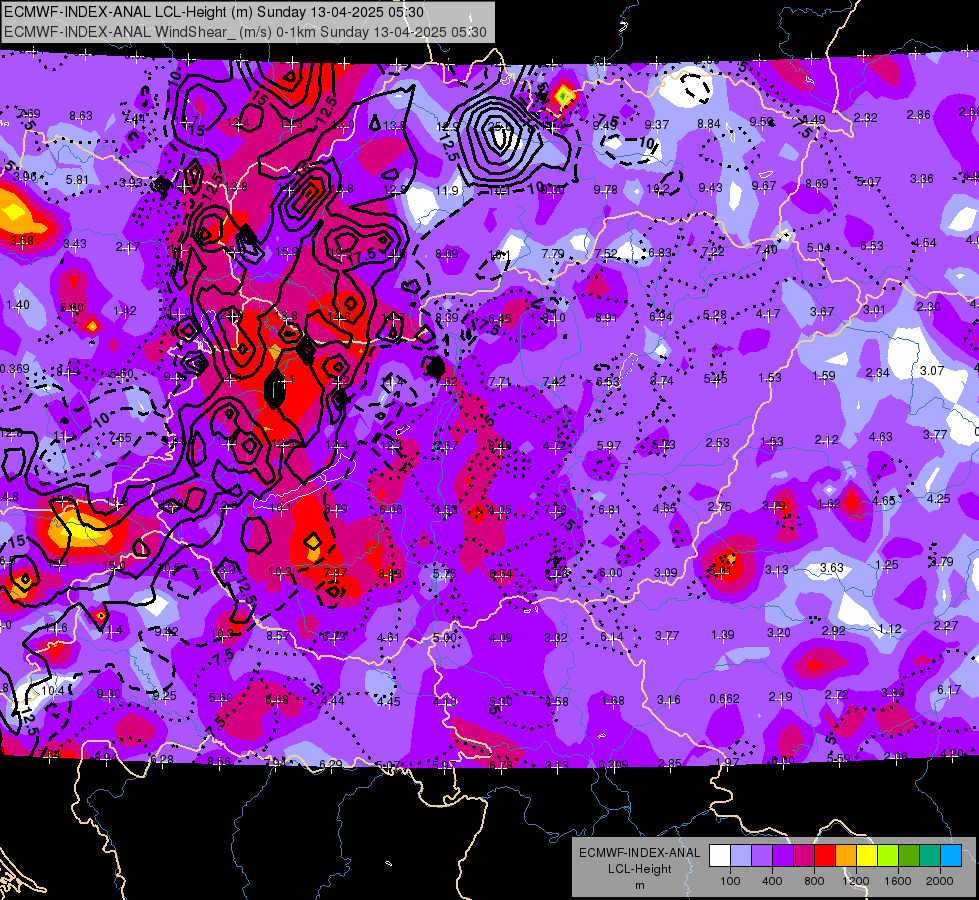Click the legend tick label '100'
979x900 pixels.
tap(730, 881)
